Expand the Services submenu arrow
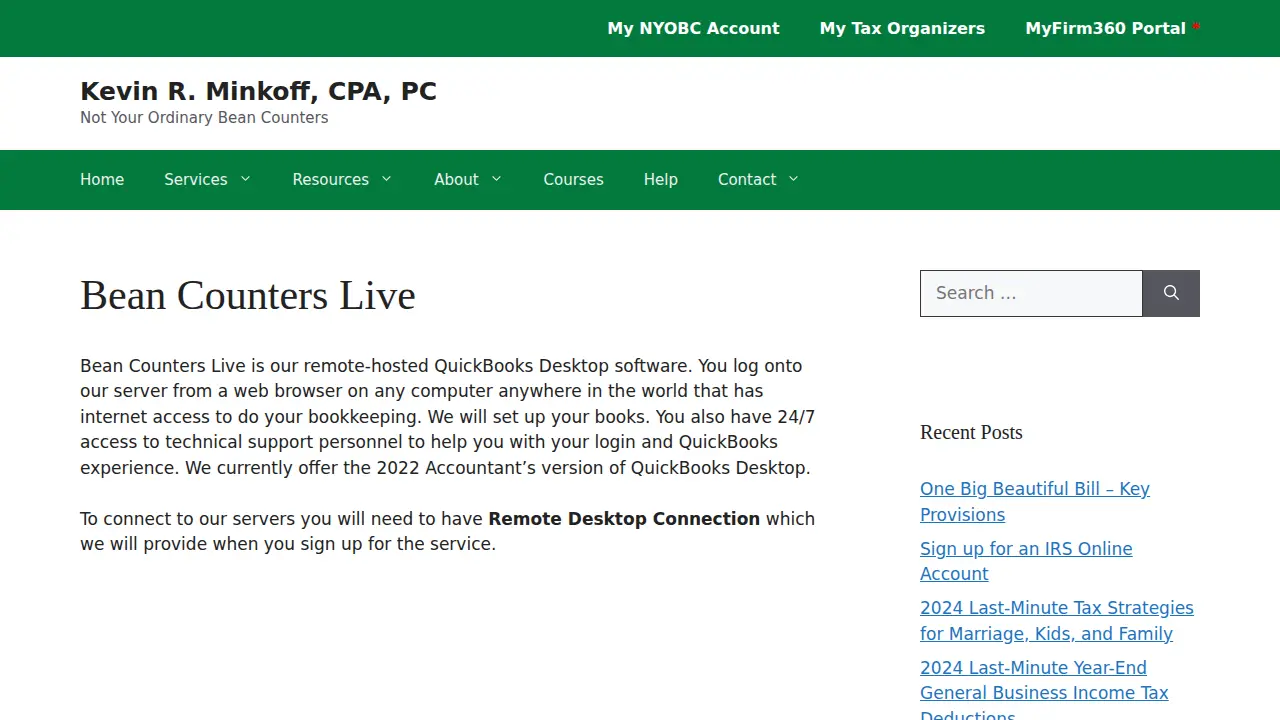 (245, 179)
